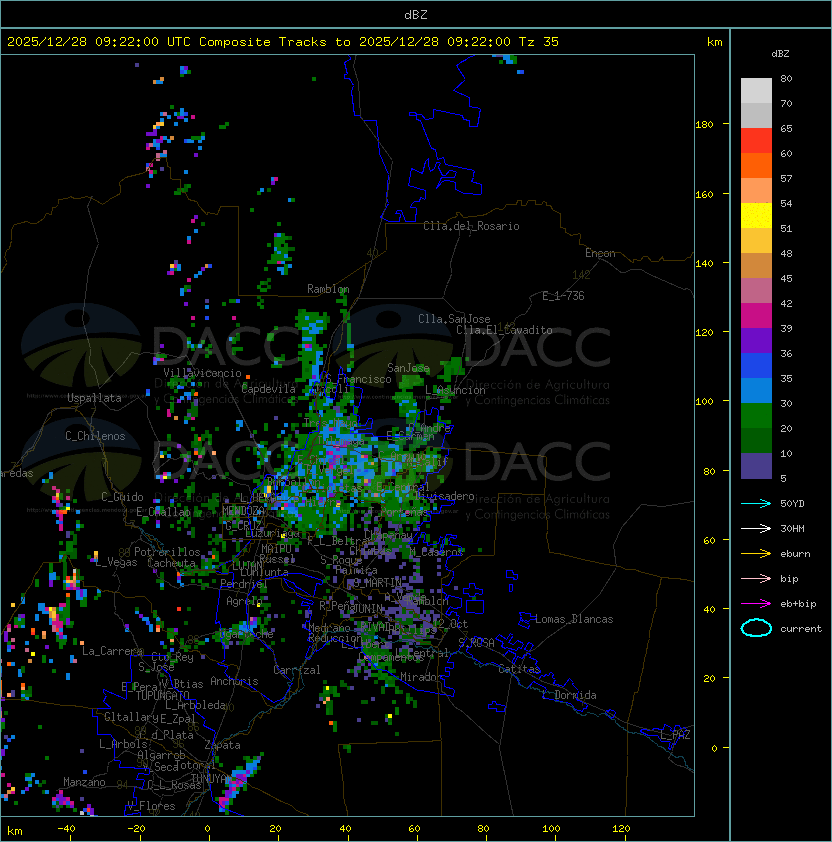Viewport: 832px width, 842px height.
Task: Click the 'dBZ' title at top center
Action: click(x=416, y=14)
